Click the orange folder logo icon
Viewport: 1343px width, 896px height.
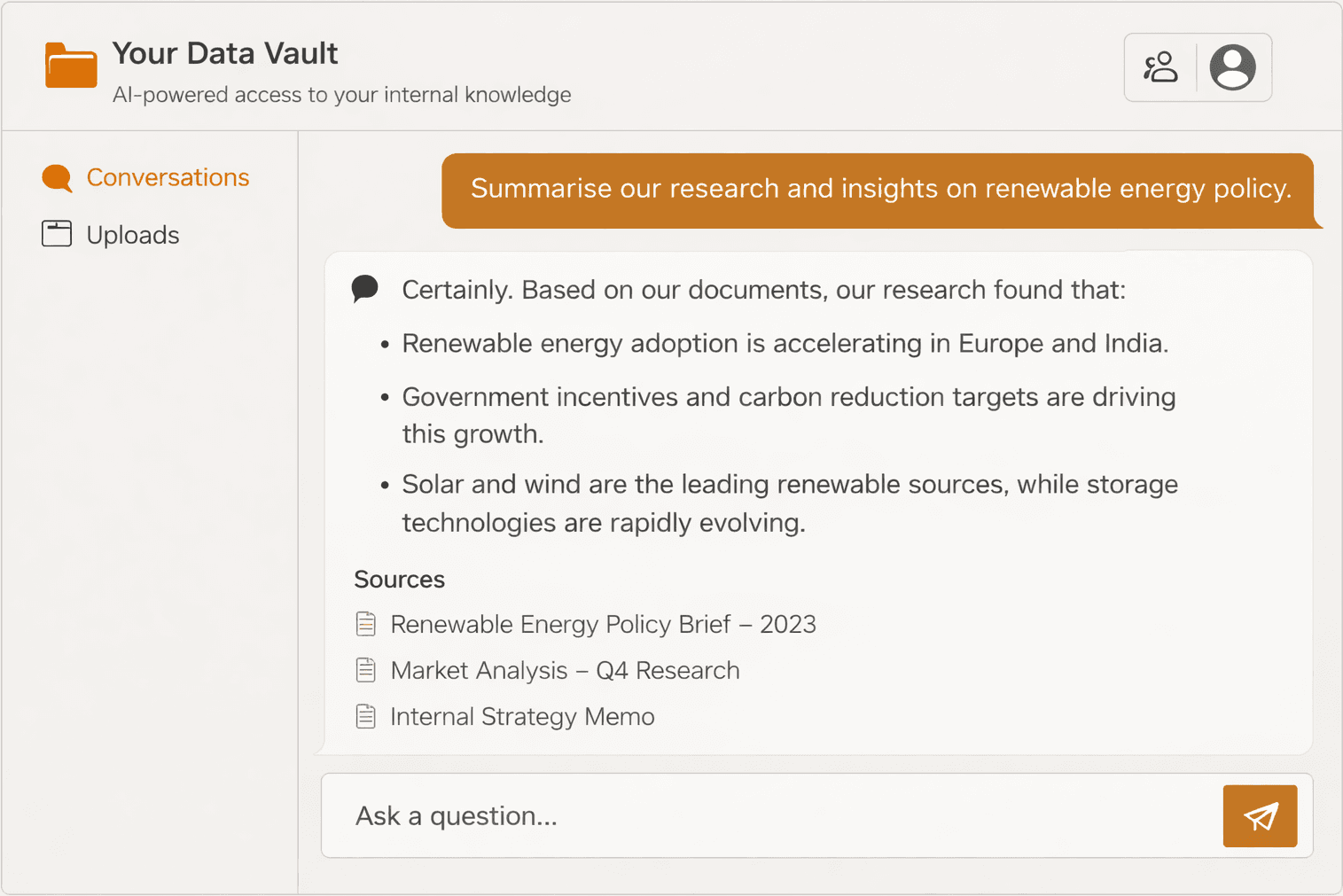coord(70,66)
